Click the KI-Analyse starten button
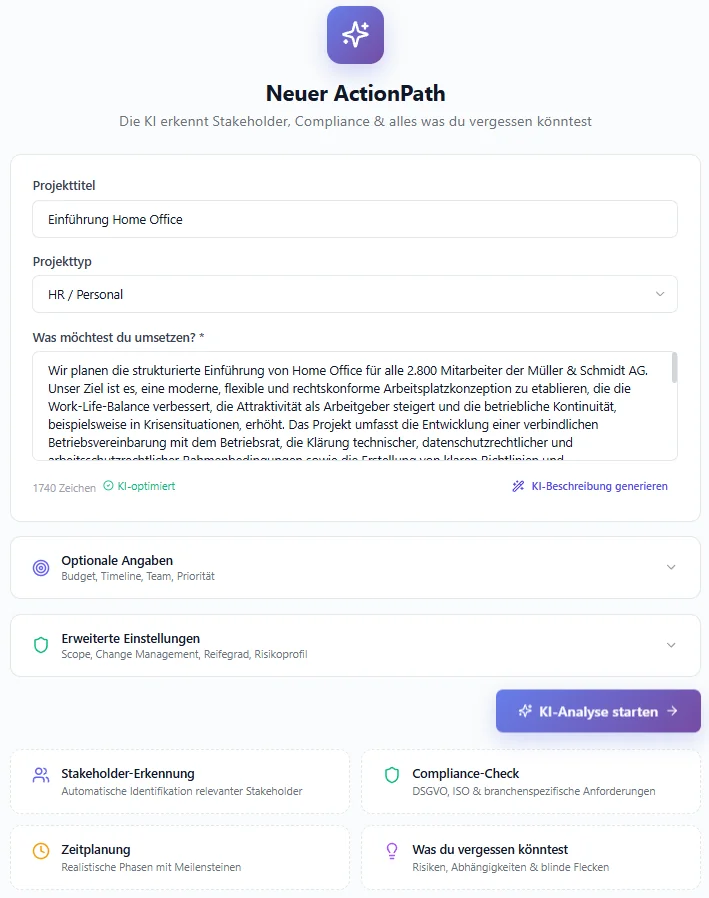The width and height of the screenshot is (709, 898). 597,711
